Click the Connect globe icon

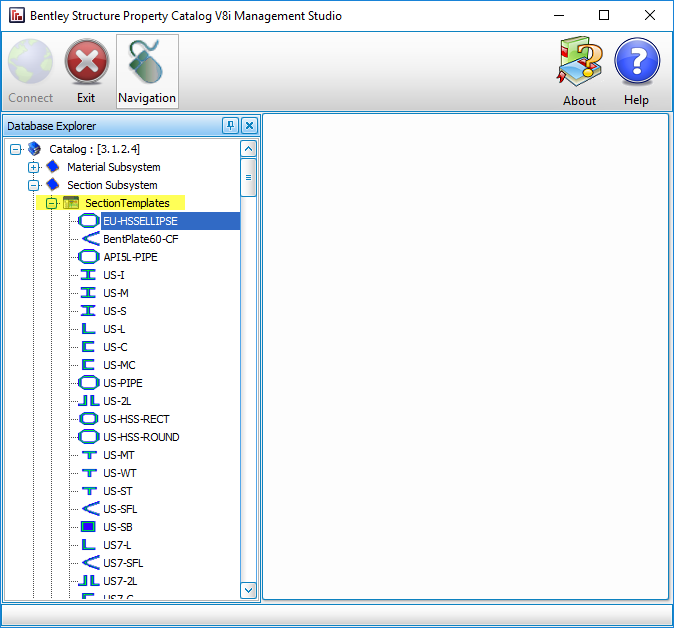point(31,61)
